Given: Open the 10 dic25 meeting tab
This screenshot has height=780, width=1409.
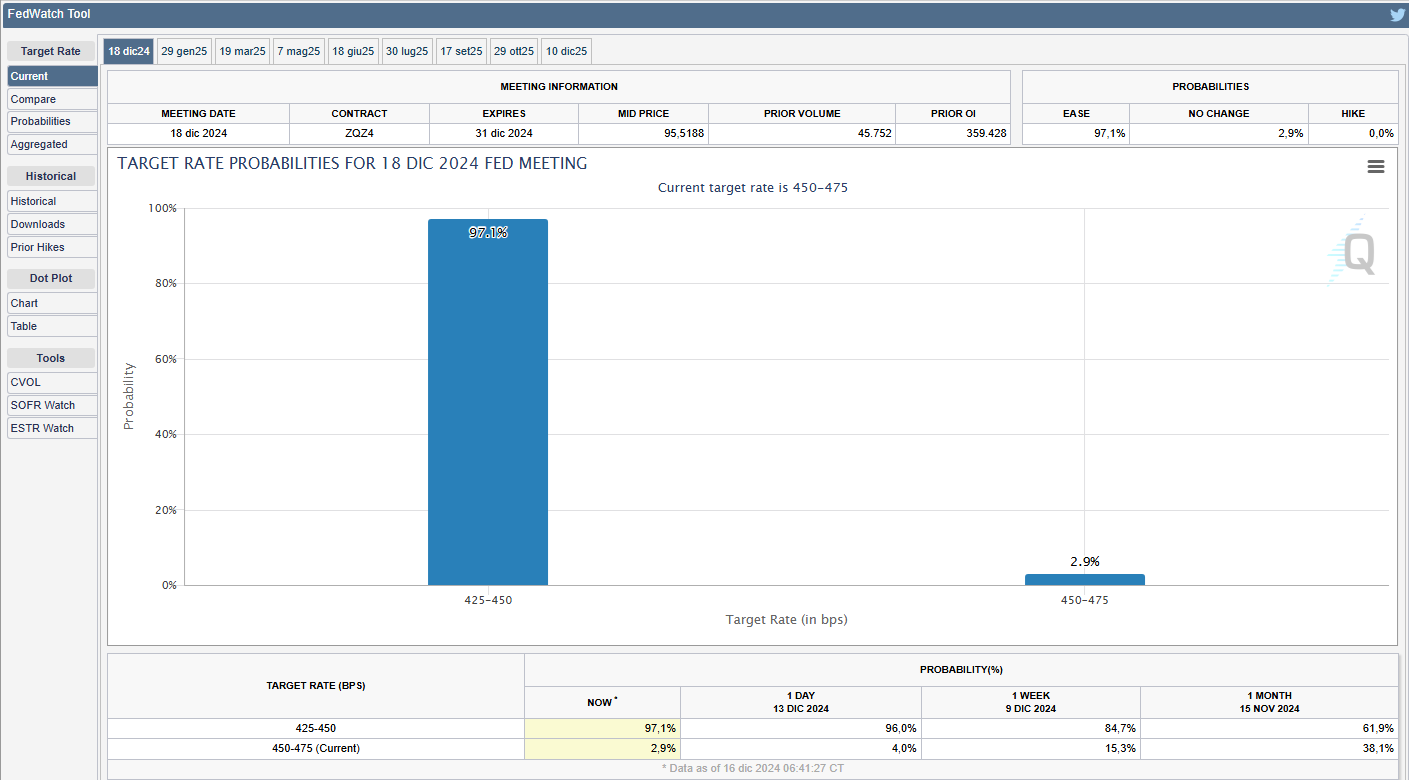Looking at the screenshot, I should pos(567,51).
